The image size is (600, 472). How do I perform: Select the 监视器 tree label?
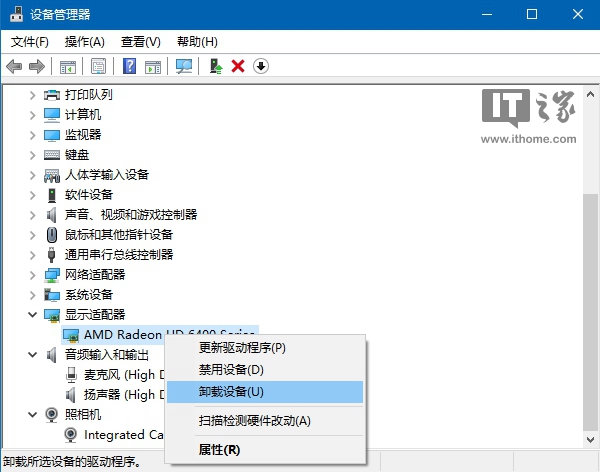click(x=83, y=135)
